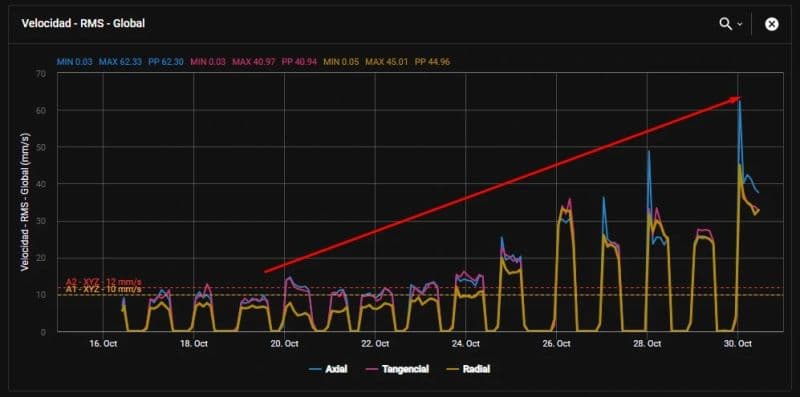Click the A1 - XYZ - 10 mm/s alarm label
The height and width of the screenshot is (397, 800).
click(x=104, y=289)
